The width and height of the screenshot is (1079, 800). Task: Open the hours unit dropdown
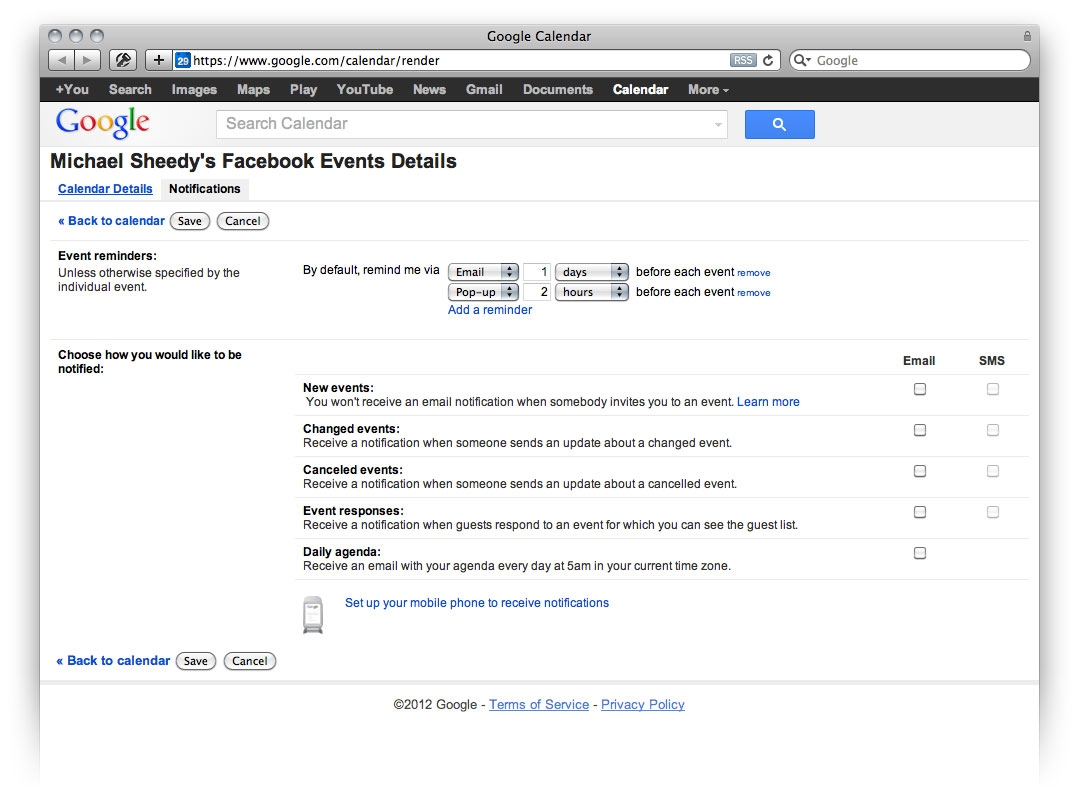[x=592, y=292]
